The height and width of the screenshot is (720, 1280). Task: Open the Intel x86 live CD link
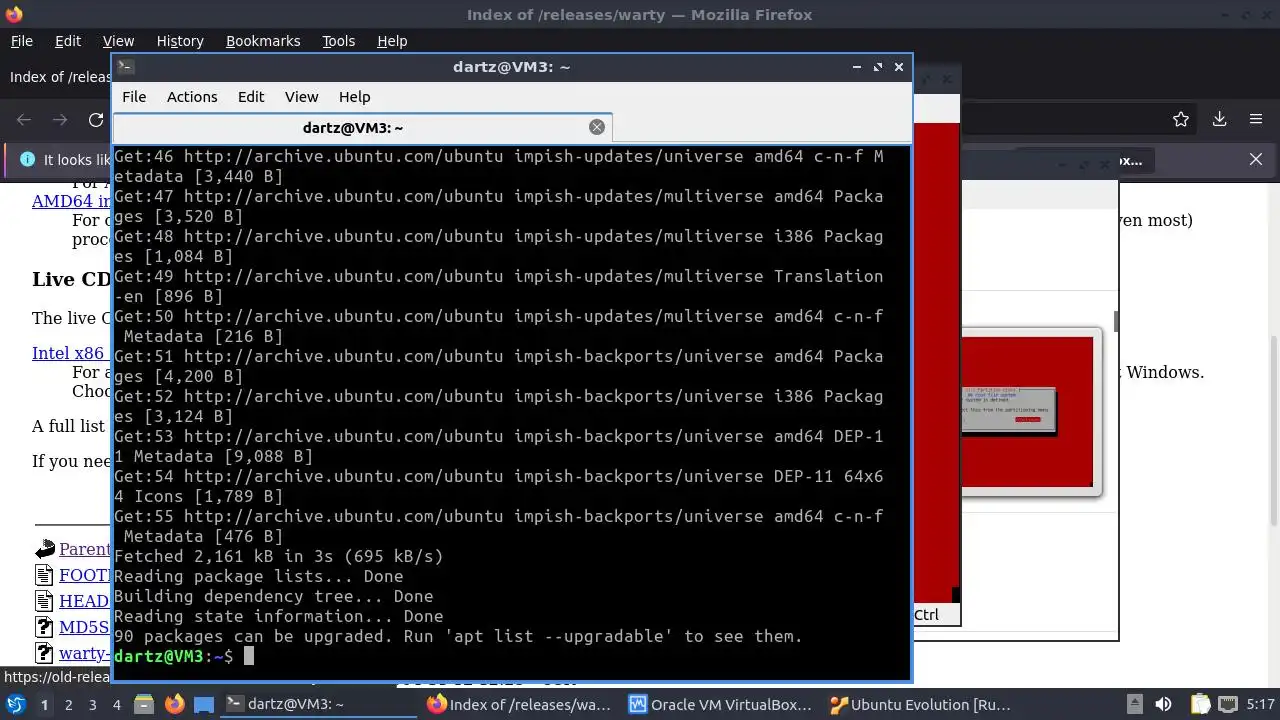[x=70, y=353]
